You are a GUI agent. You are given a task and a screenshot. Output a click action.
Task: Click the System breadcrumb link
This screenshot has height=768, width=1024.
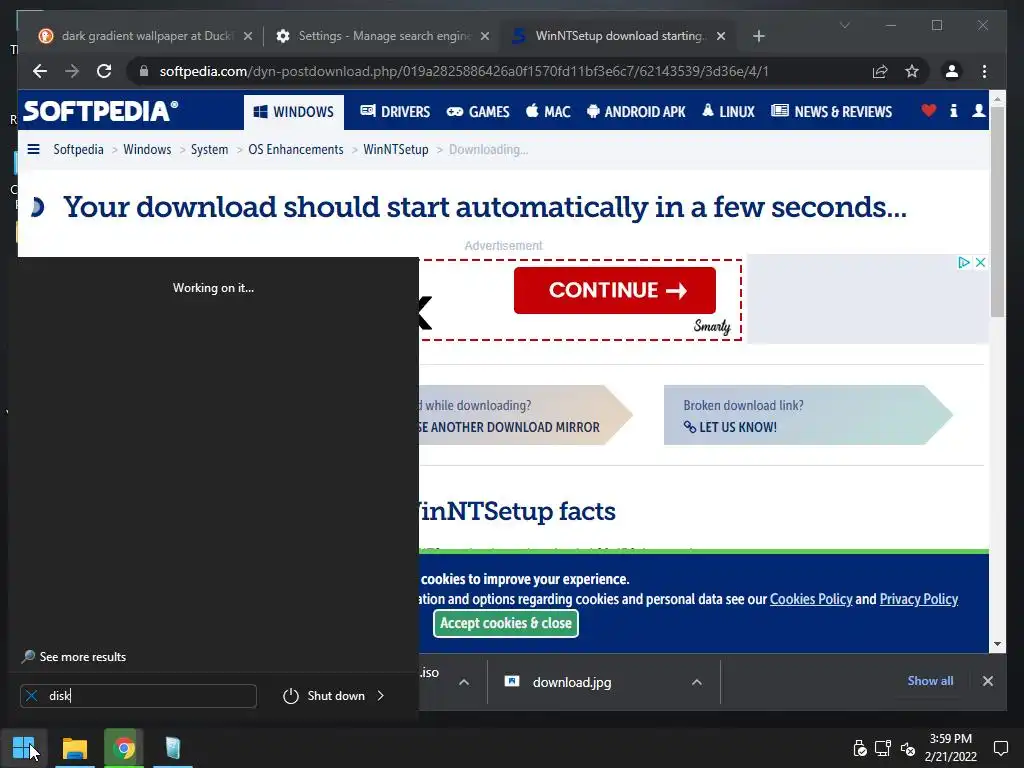[209, 150]
